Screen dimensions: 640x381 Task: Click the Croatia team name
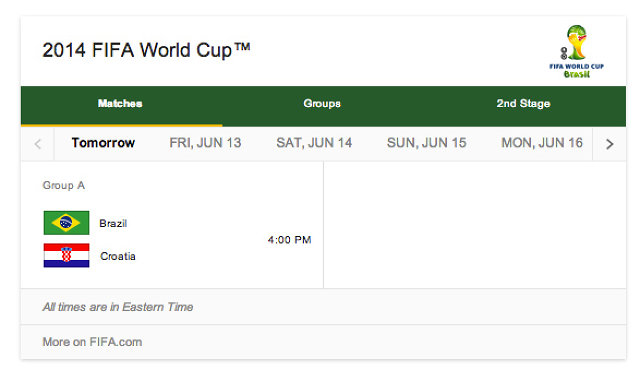point(118,256)
